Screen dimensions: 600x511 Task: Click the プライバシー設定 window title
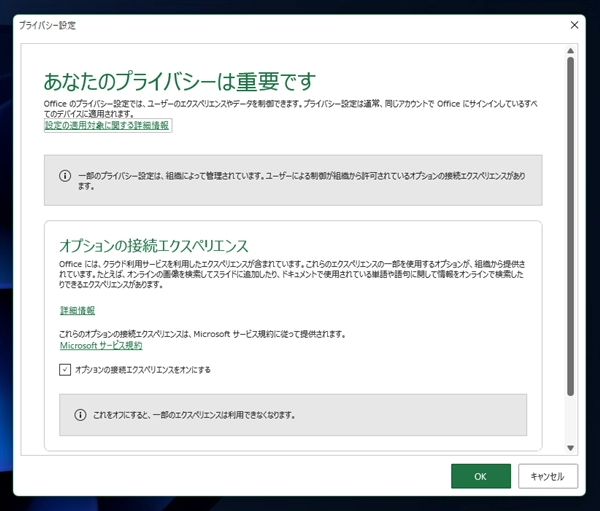[x=47, y=25]
